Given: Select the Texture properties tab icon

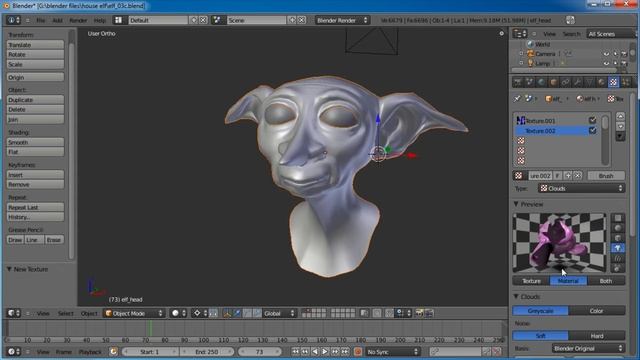Looking at the screenshot, I should pos(613,82).
